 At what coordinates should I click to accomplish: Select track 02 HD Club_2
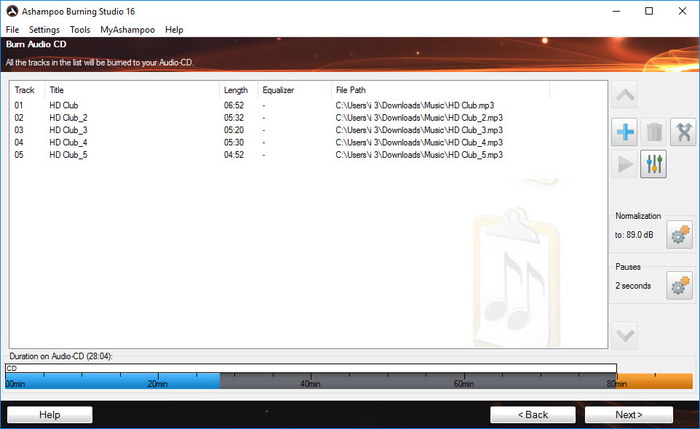[308, 118]
